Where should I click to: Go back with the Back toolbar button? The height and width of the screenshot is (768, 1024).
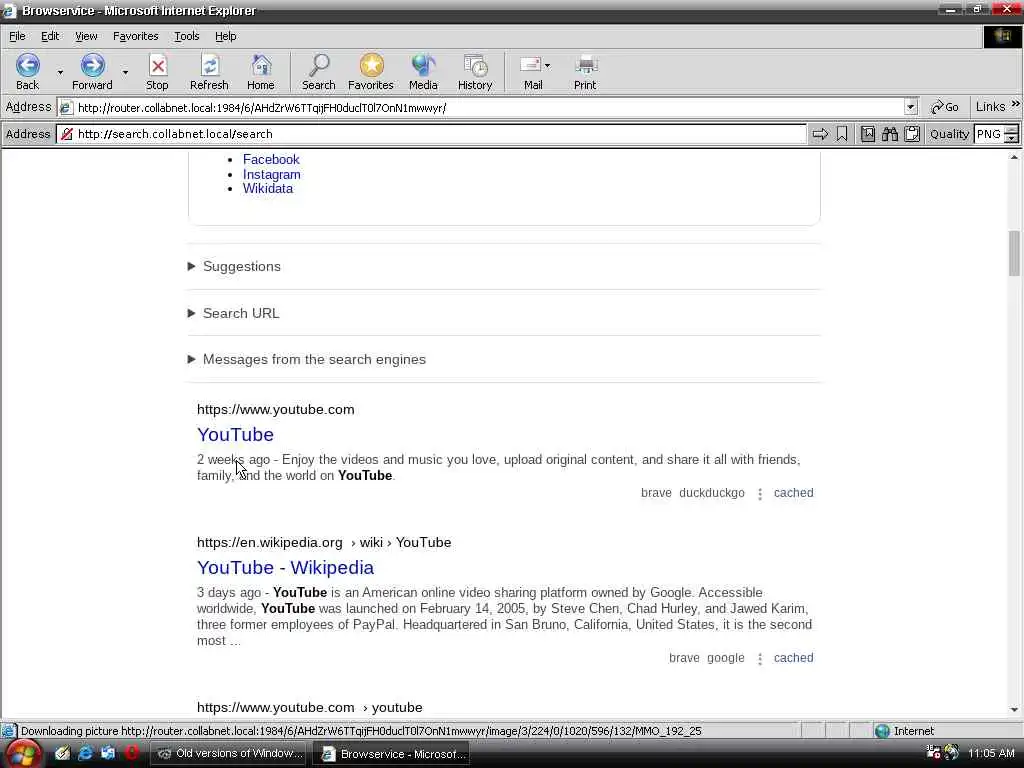(27, 72)
